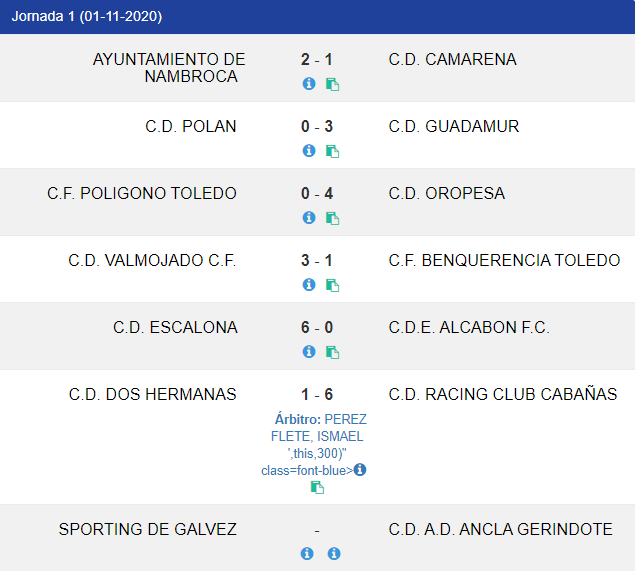Open green report icon for Escalona match

pos(332,352)
